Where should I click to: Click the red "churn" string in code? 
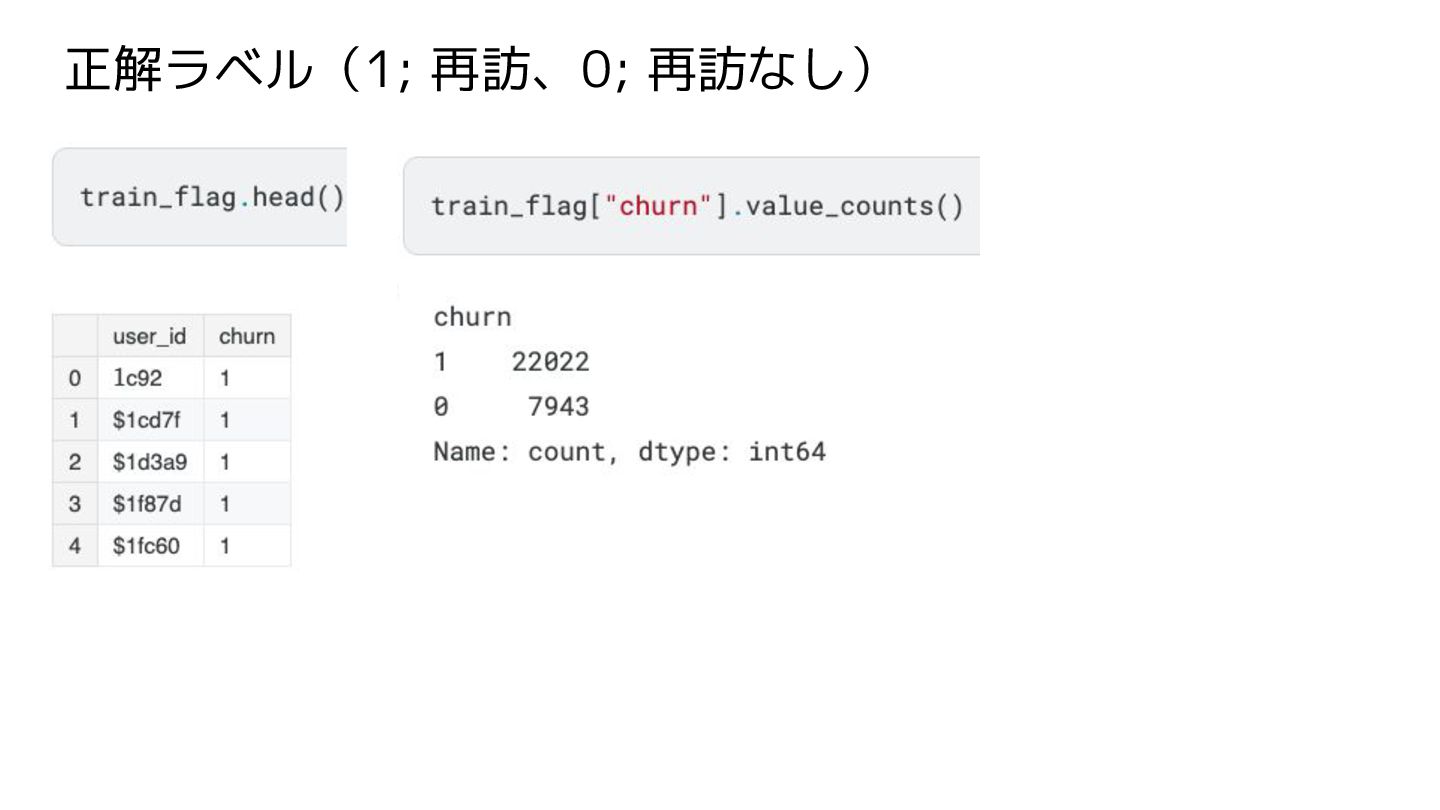(657, 206)
